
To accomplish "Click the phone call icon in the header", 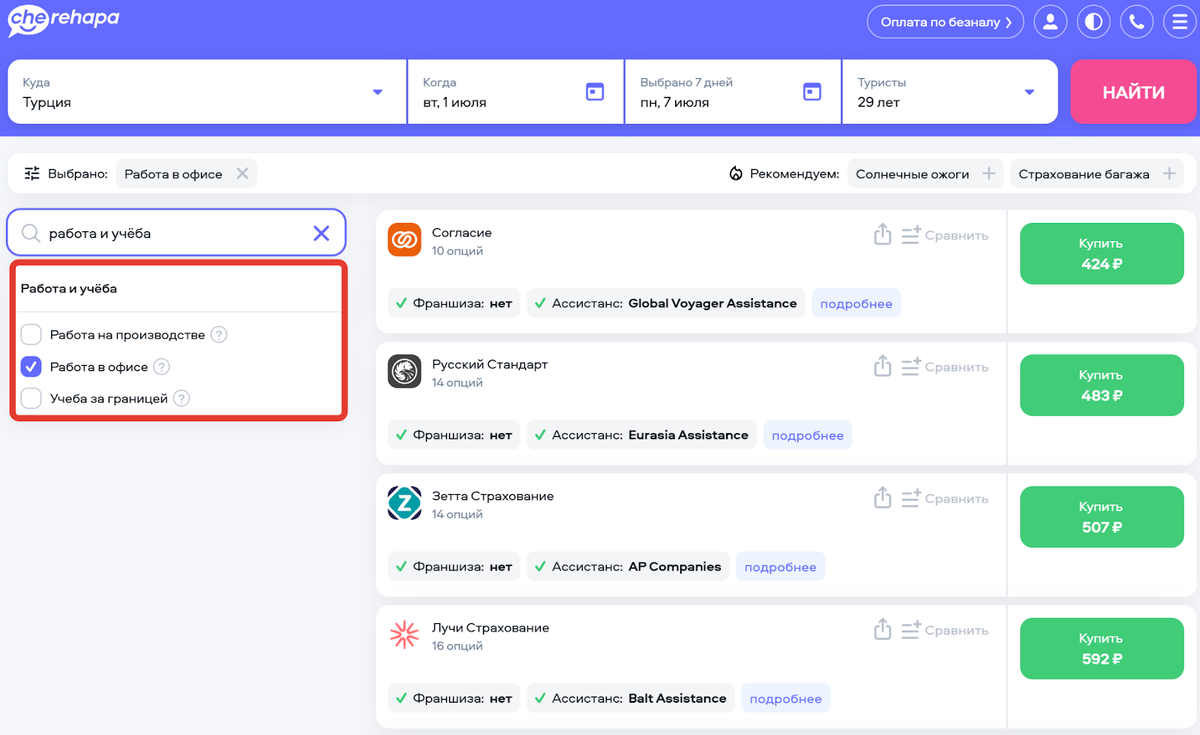I will [1137, 21].
